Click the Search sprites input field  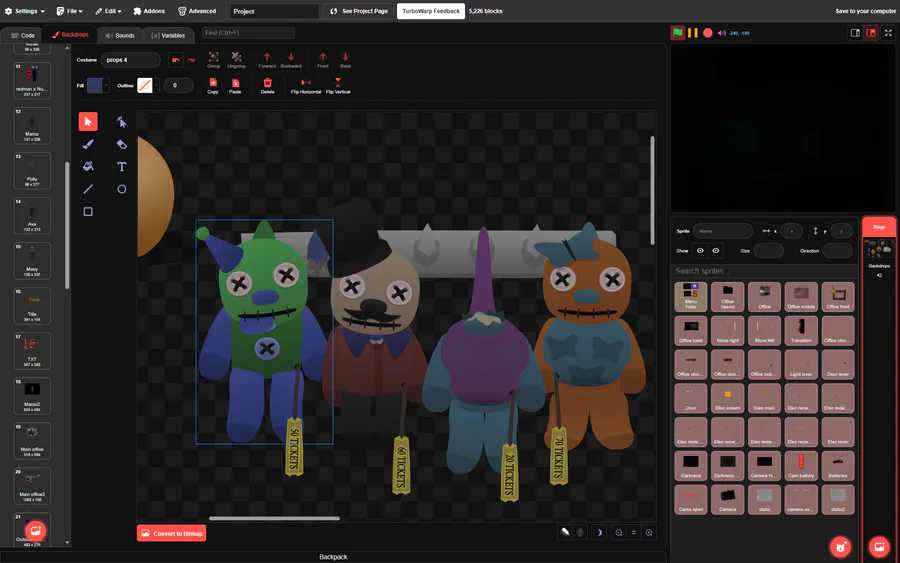[764, 271]
